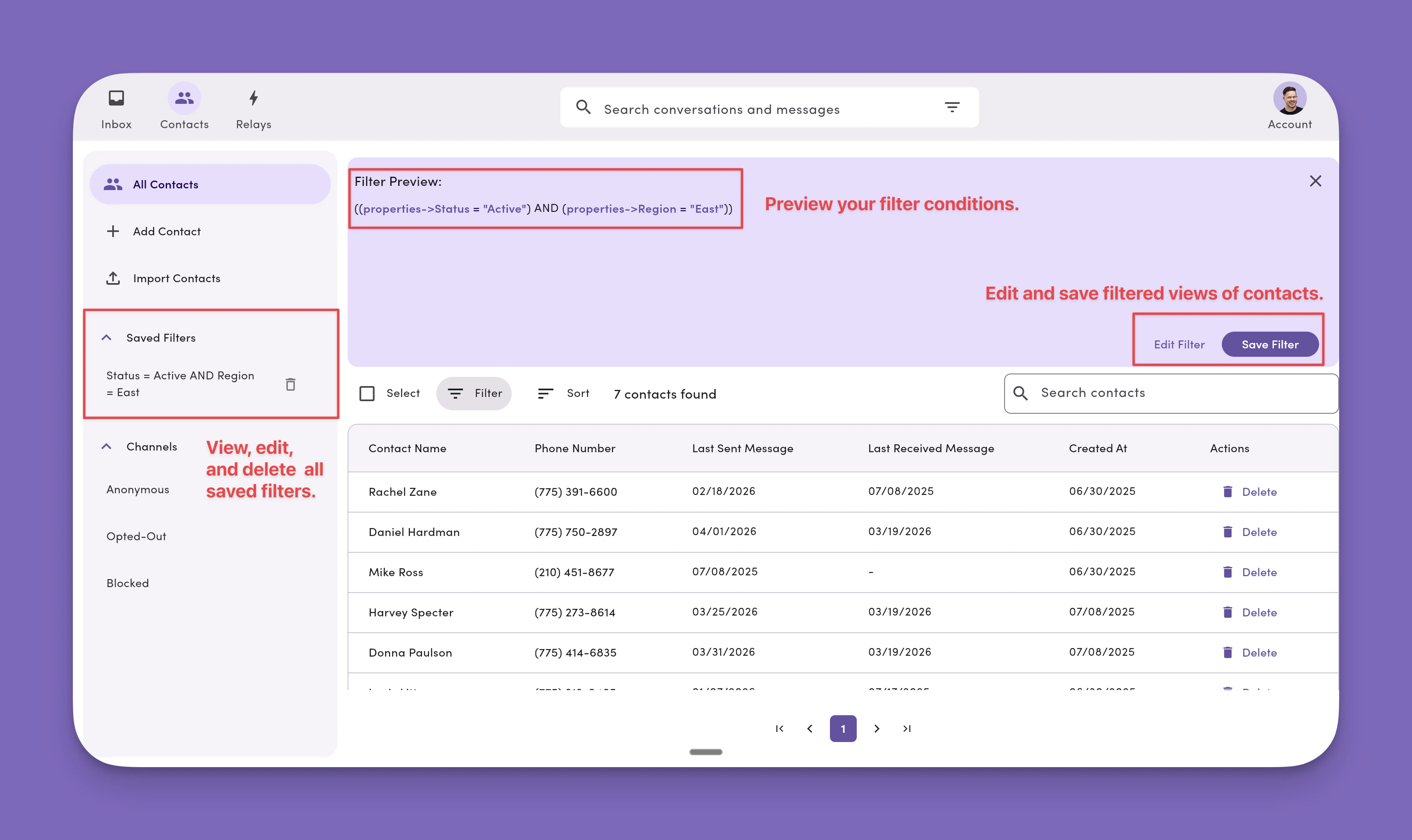Image resolution: width=1412 pixels, height=840 pixels.
Task: Toggle the Select all checkbox
Action: 367,393
